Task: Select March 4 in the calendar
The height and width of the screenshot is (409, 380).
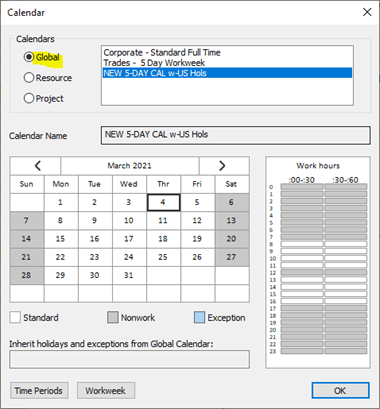Action: click(x=164, y=202)
